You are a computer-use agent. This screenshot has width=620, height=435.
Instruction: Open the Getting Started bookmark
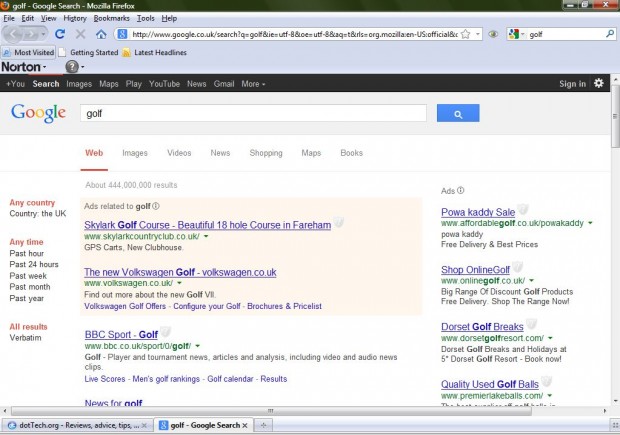pos(89,53)
